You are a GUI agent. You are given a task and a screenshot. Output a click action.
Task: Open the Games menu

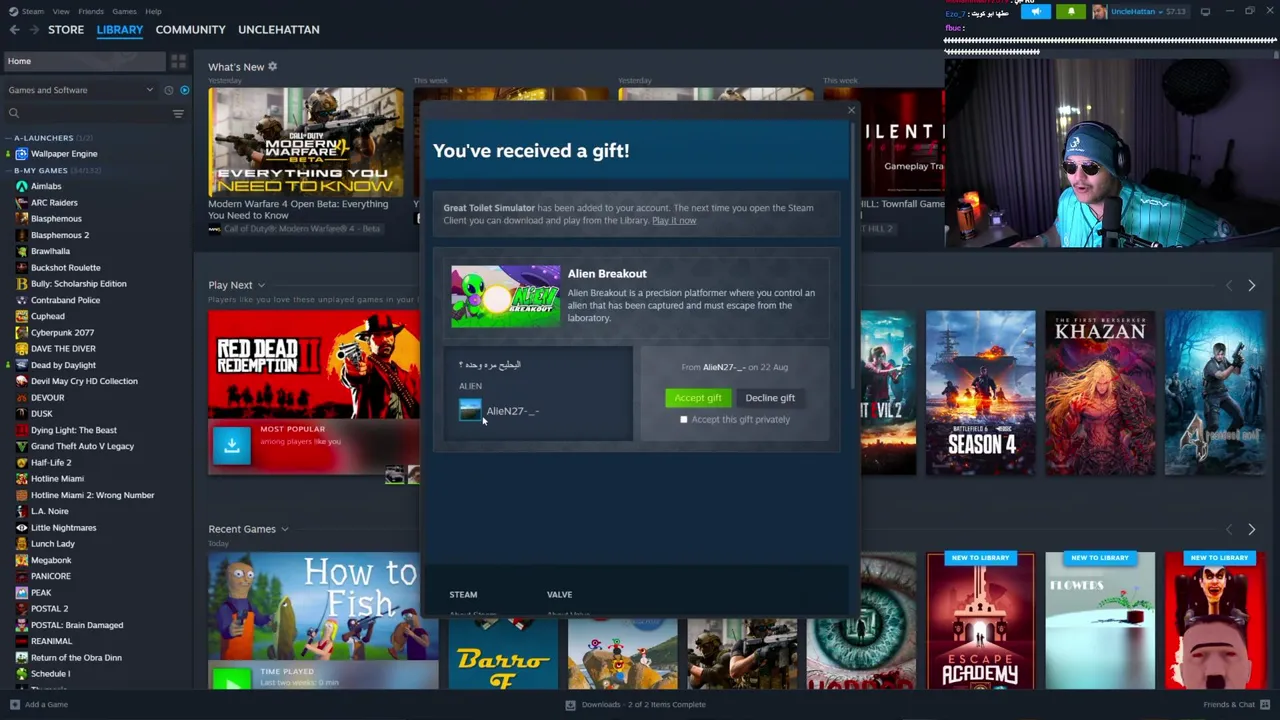(124, 12)
